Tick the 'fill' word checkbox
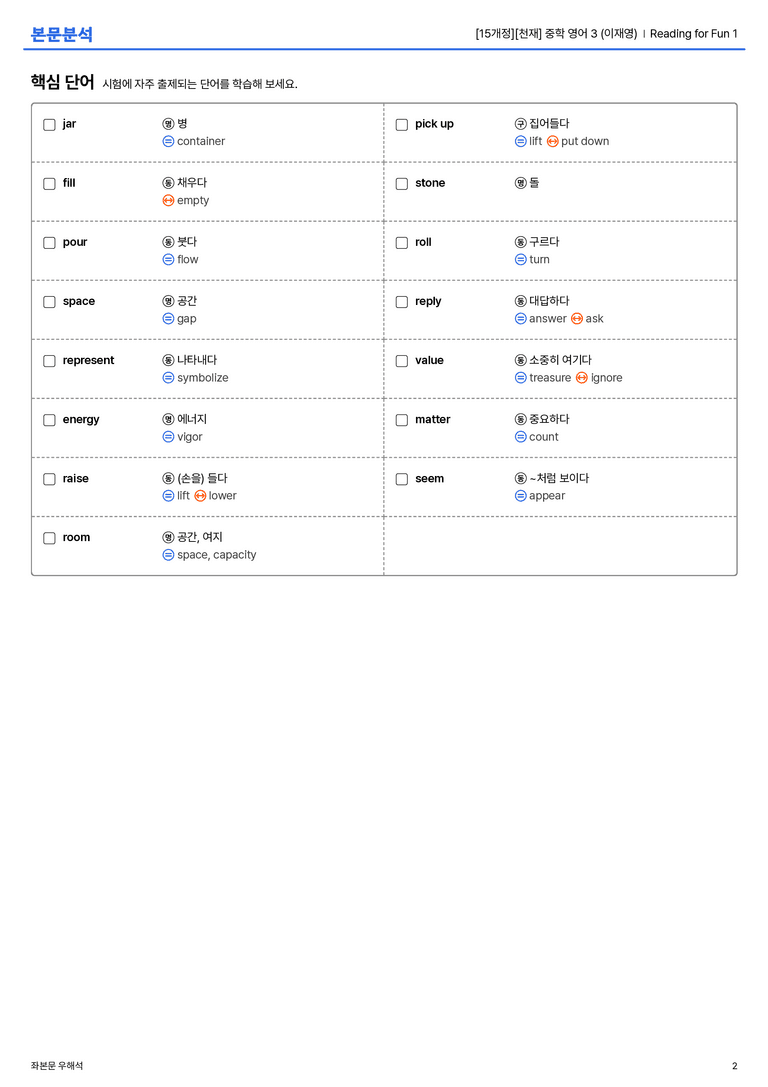Image resolution: width=768 pixels, height=1087 pixels. (x=49, y=184)
